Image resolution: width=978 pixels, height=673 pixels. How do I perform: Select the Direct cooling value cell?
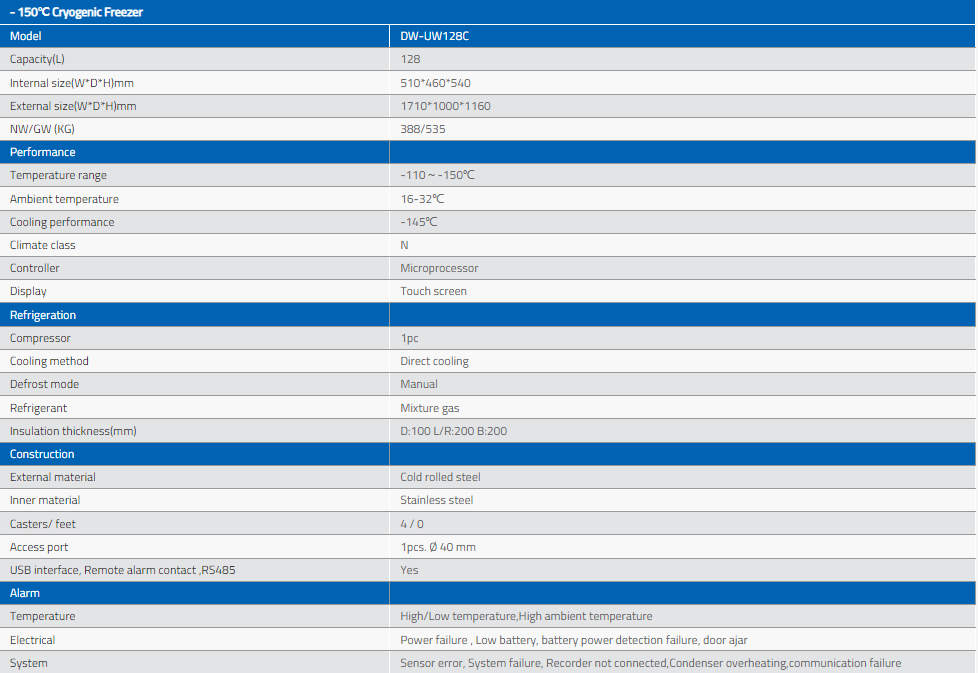click(434, 361)
